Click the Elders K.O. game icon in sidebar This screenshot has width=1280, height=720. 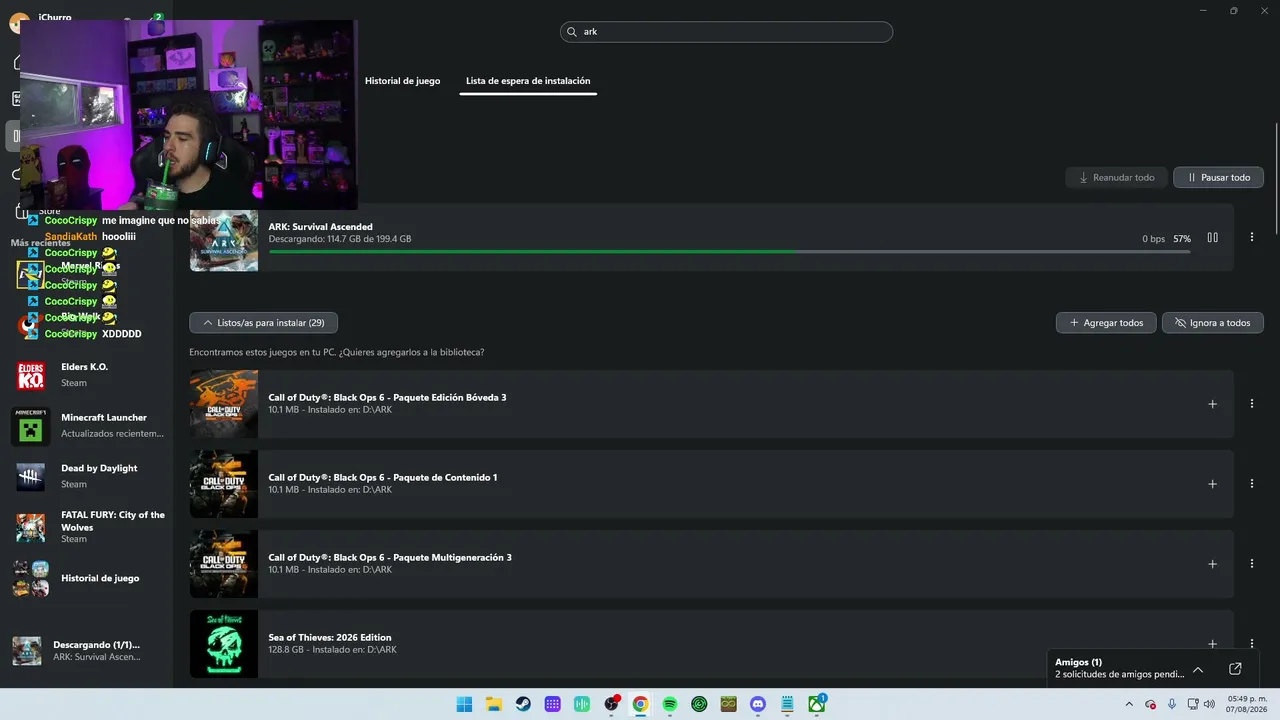point(31,375)
